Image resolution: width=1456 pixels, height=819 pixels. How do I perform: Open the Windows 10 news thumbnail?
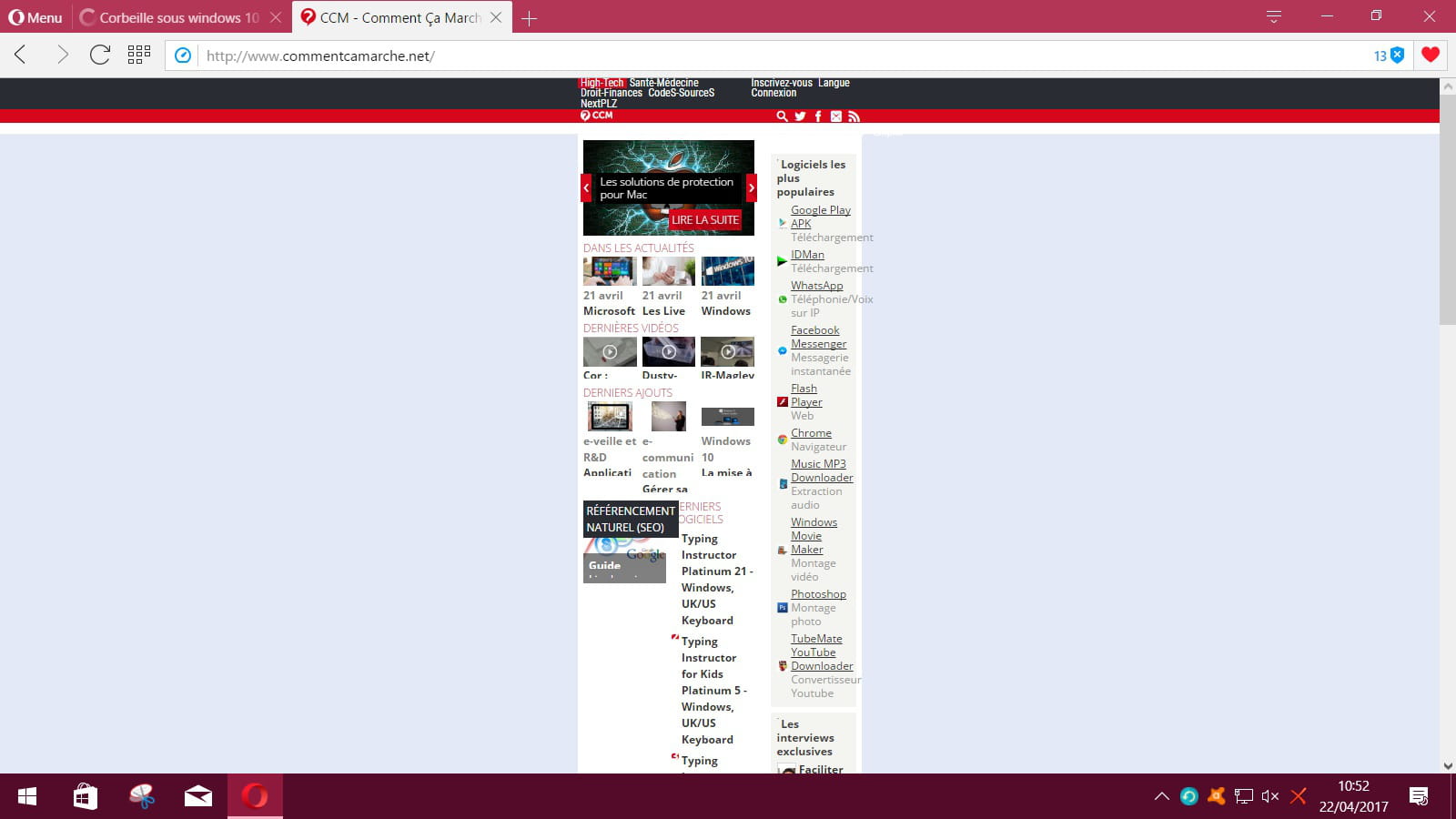[728, 271]
